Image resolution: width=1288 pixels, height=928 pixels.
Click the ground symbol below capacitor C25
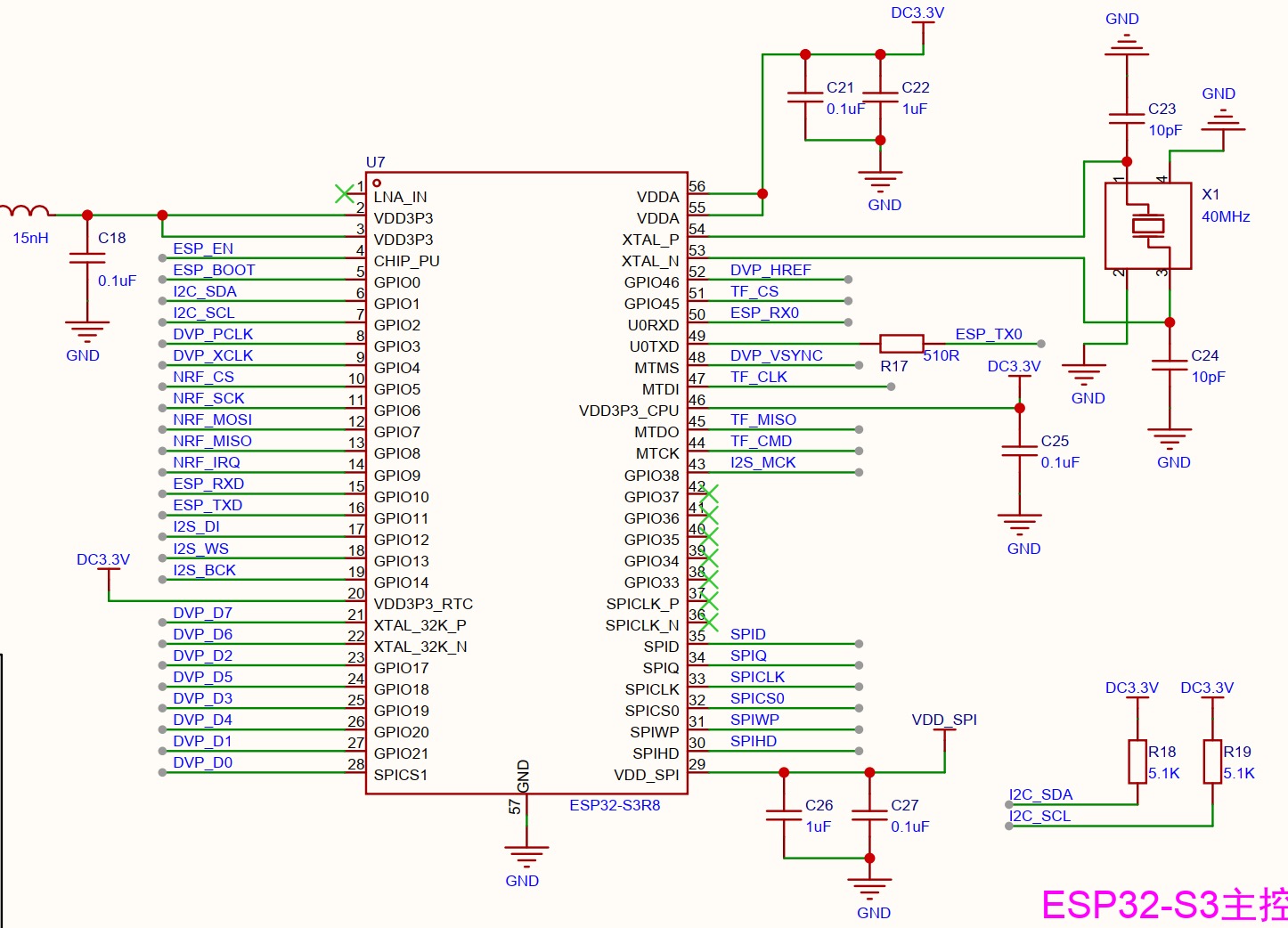click(1020, 525)
